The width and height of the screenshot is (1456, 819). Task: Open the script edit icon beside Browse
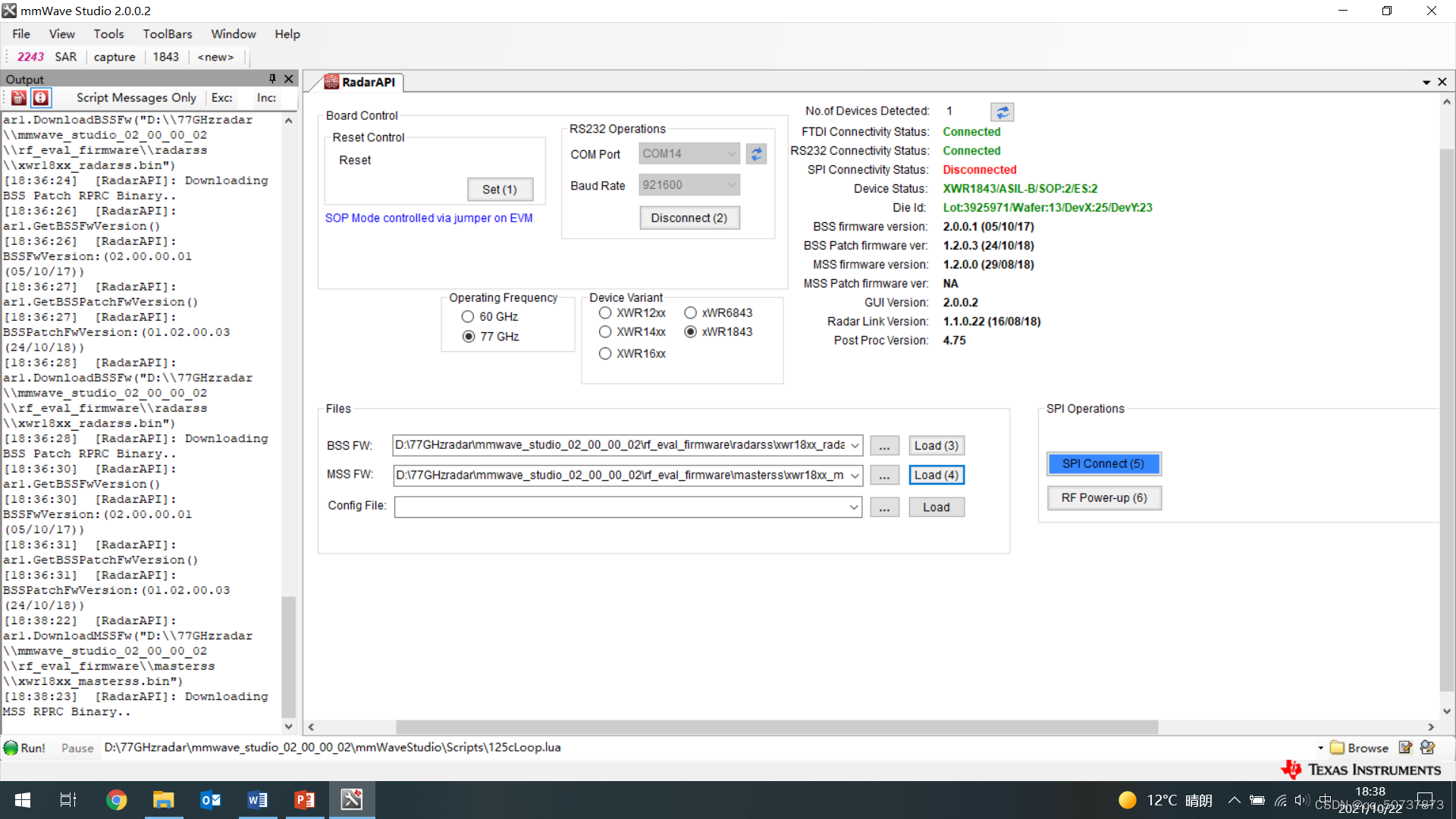click(1405, 748)
